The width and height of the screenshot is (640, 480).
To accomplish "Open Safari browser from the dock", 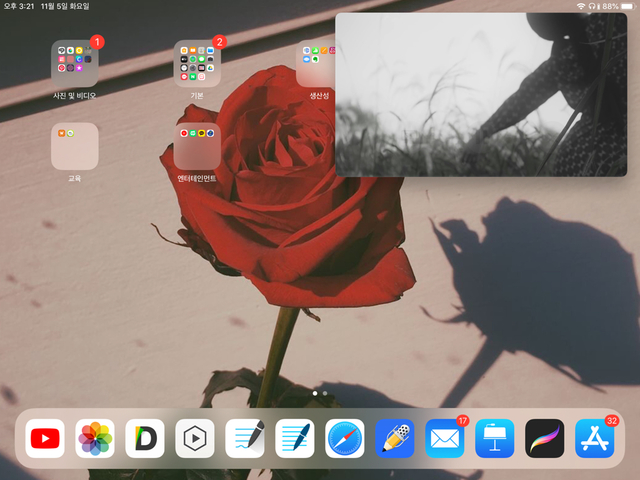I will click(345, 438).
